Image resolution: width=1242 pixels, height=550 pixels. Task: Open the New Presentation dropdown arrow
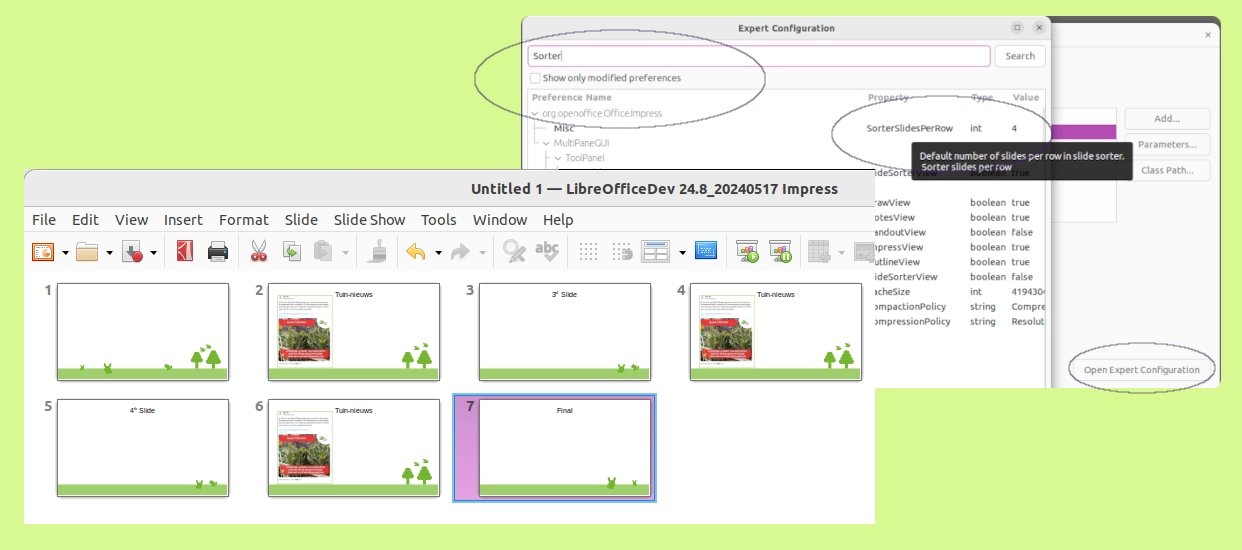coord(65,253)
